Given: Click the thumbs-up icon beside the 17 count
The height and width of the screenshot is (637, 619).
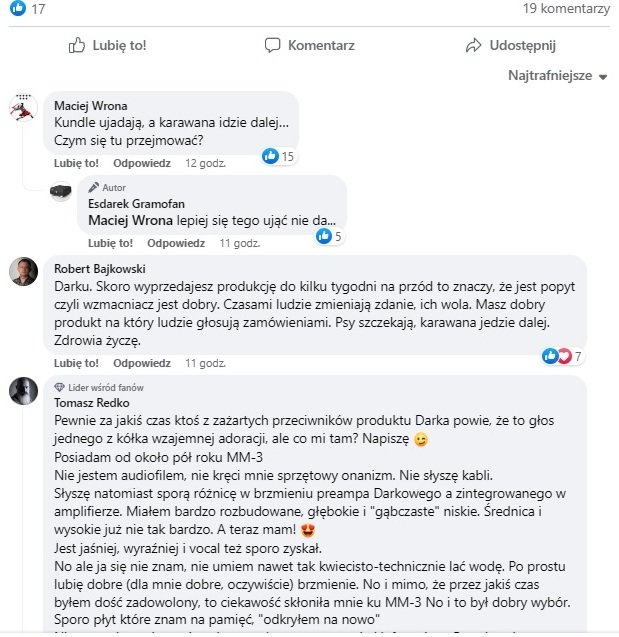Looking at the screenshot, I should 14,9.
